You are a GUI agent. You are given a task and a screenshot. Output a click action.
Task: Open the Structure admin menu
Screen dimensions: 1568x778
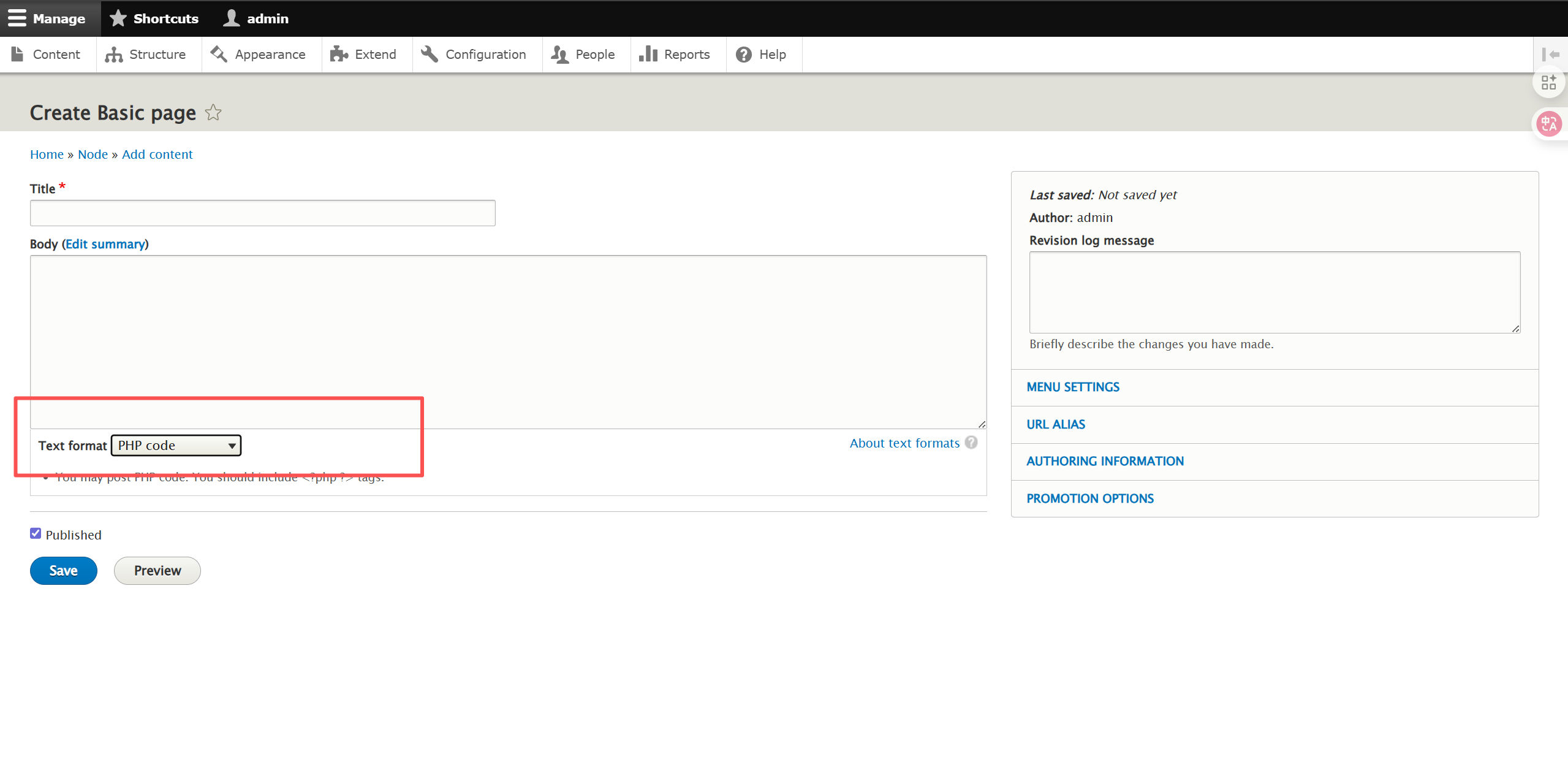point(146,55)
